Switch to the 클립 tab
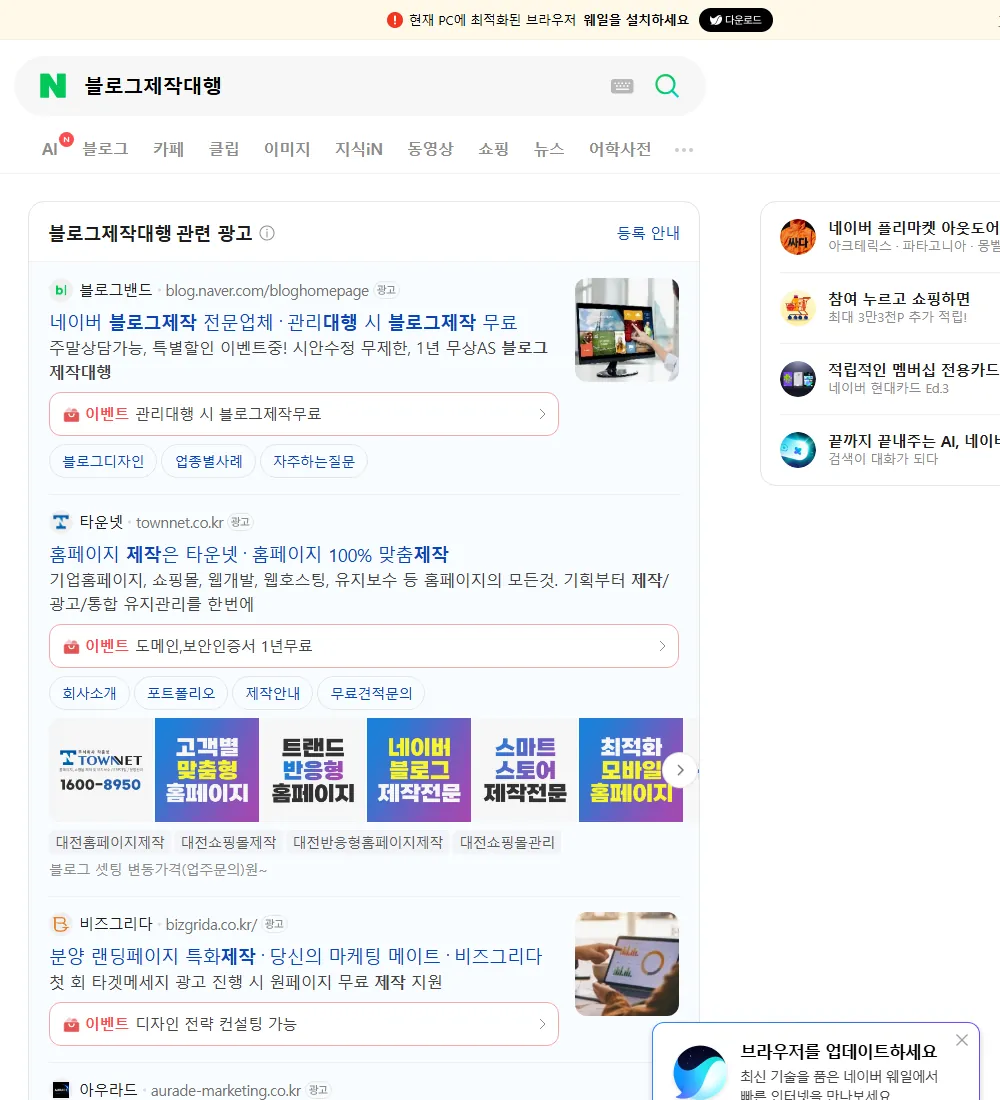This screenshot has width=1000, height=1100. pyautogui.click(x=224, y=149)
